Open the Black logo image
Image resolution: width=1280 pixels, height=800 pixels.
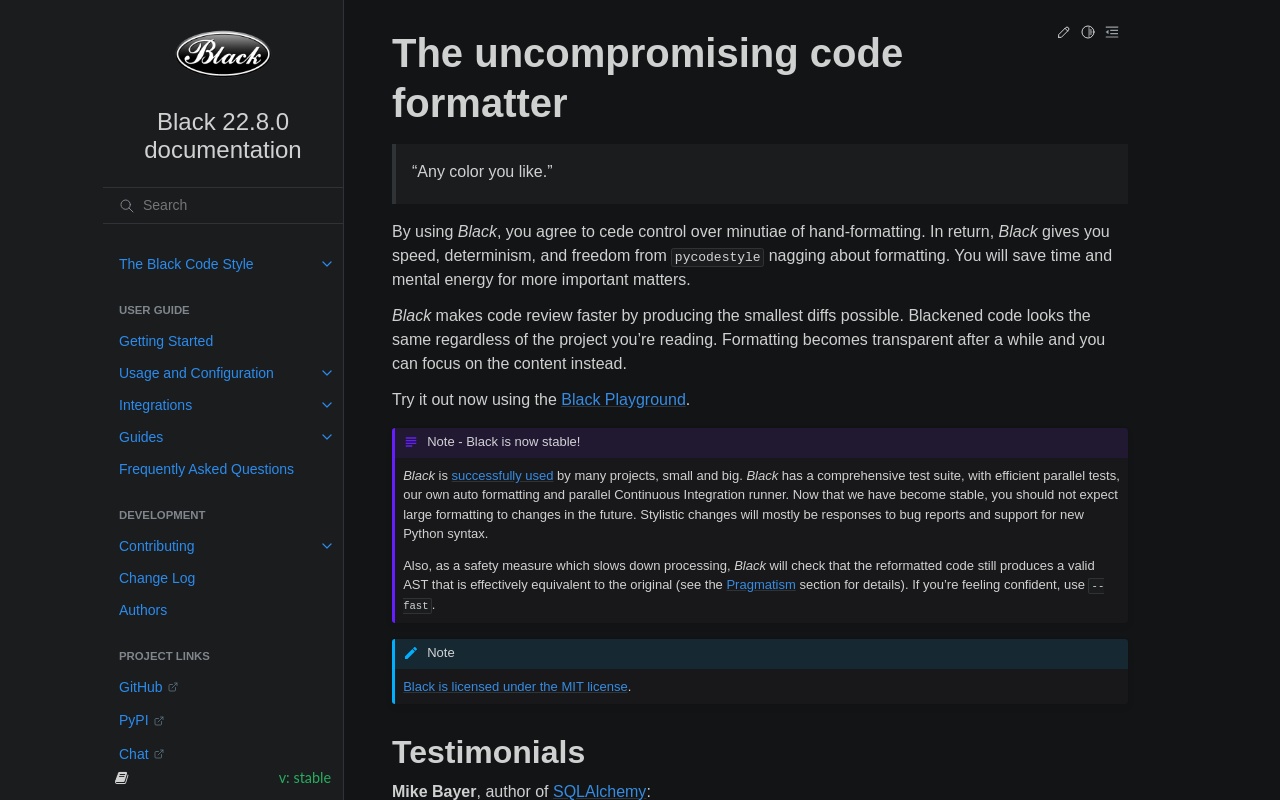point(222,53)
